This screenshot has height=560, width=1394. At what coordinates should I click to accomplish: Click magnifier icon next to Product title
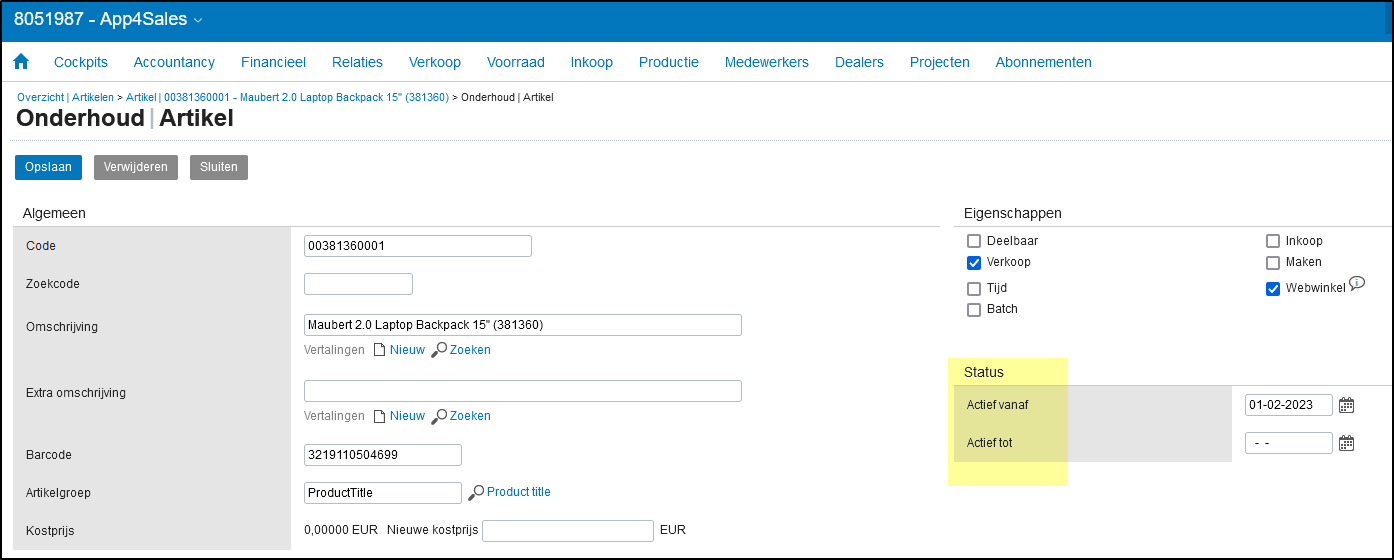pos(476,492)
